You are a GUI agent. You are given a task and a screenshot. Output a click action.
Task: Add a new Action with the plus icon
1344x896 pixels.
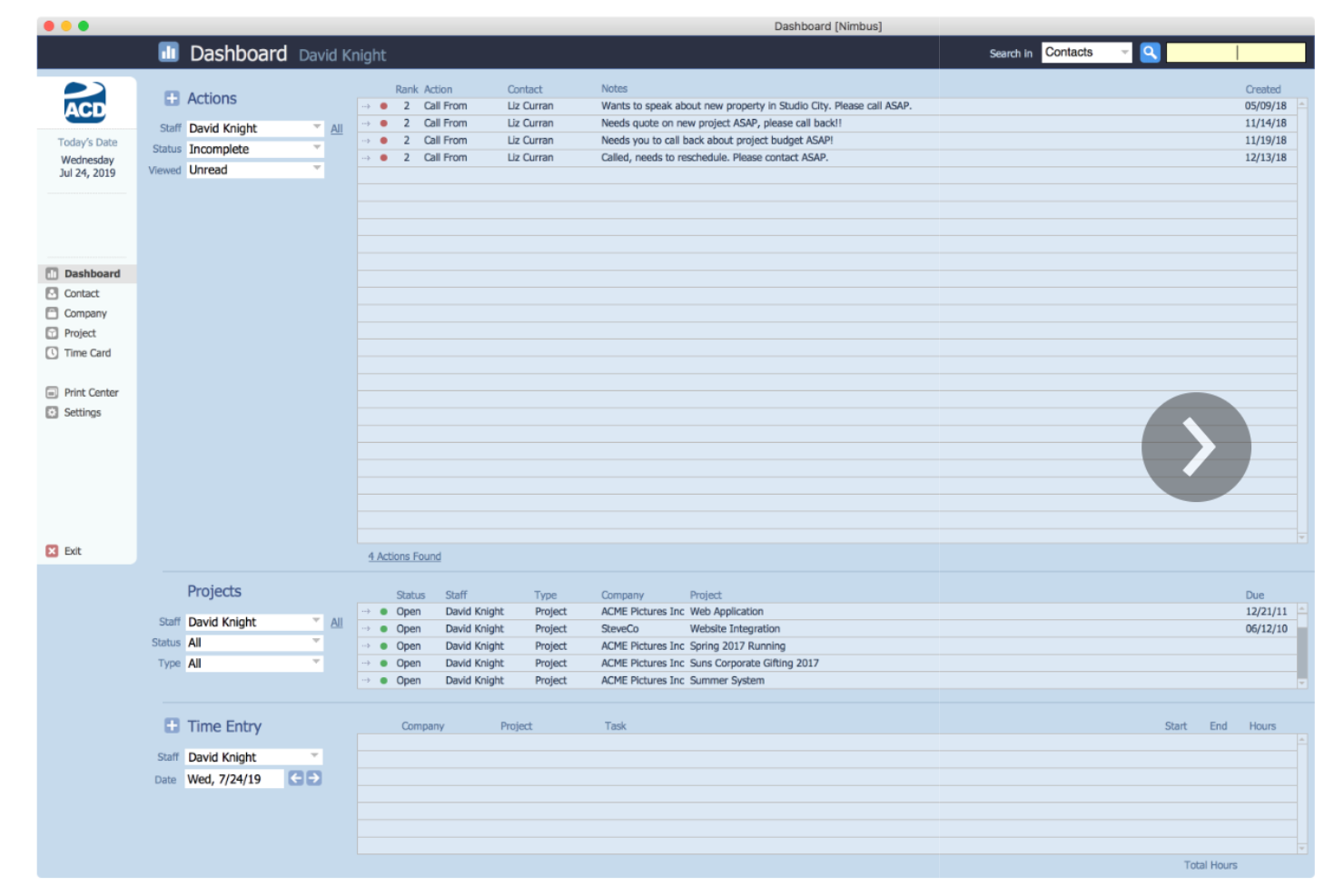pyautogui.click(x=172, y=96)
